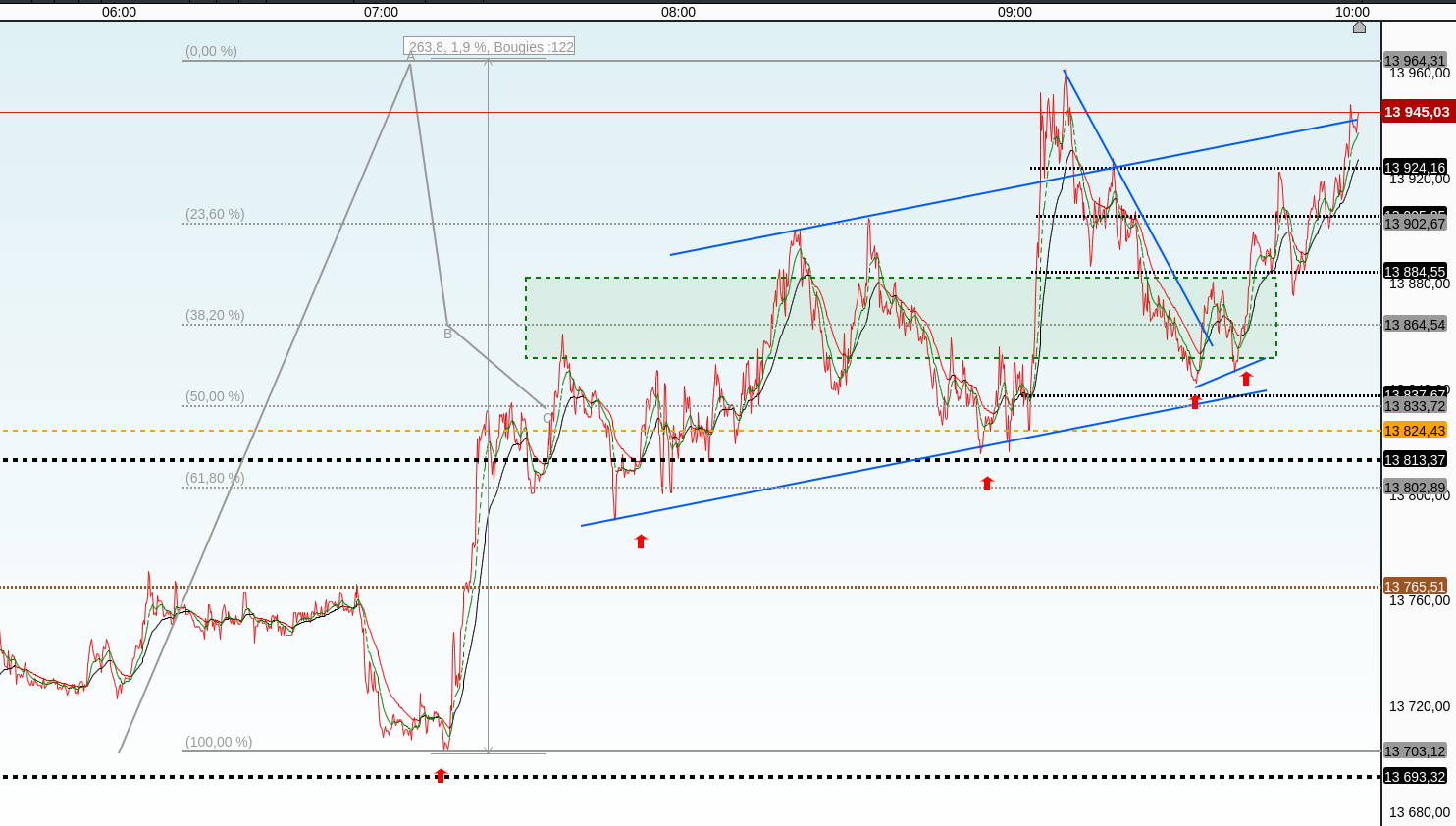Click the 13 680,00 axis value

[1420, 812]
